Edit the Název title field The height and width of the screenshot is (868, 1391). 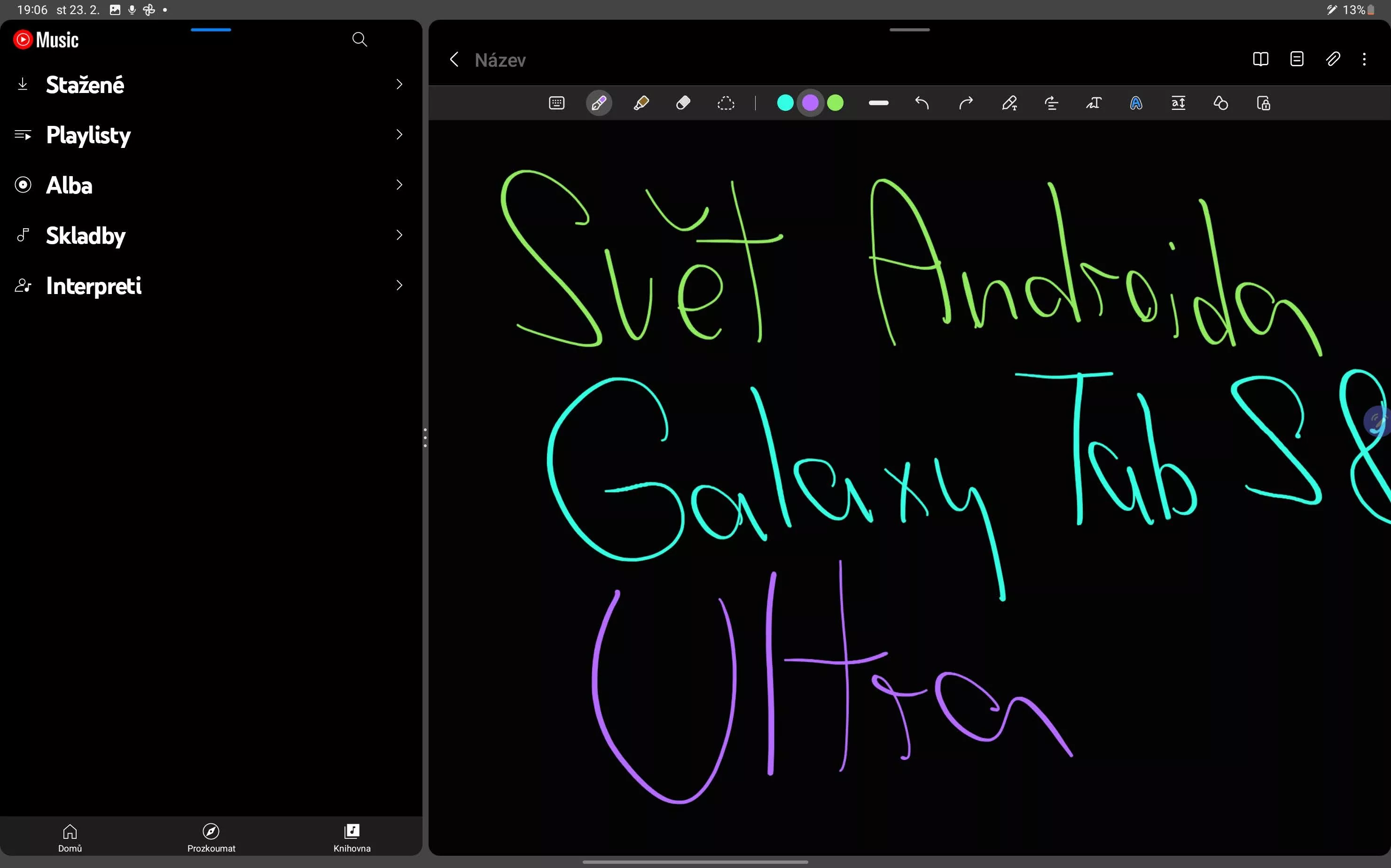coord(500,60)
